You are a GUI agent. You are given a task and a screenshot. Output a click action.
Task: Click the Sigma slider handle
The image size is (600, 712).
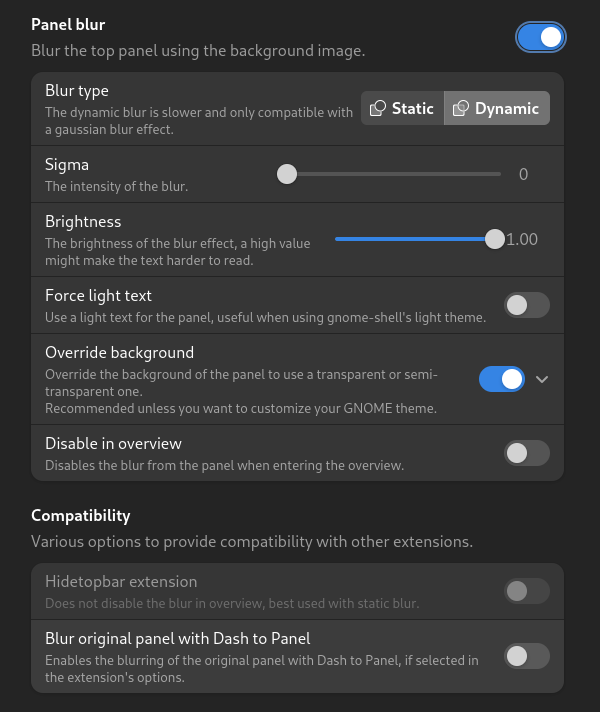(x=287, y=174)
